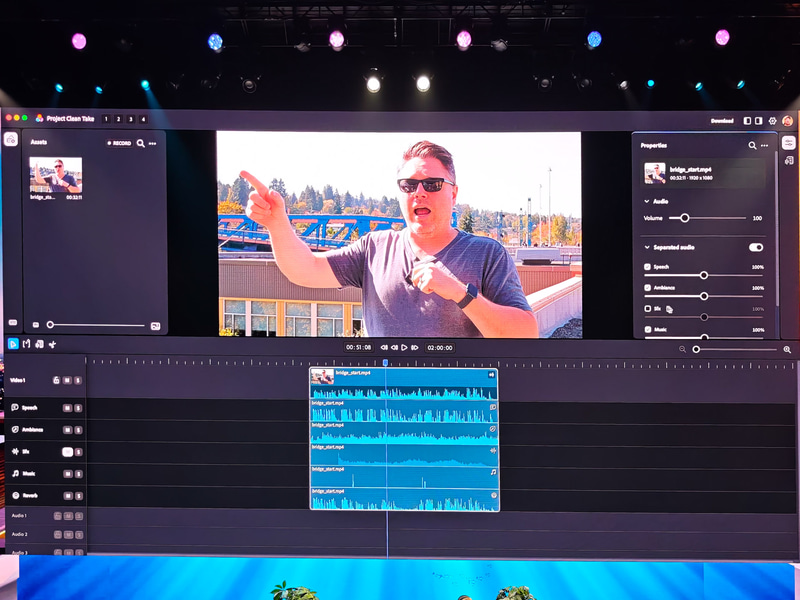Jump to the clip start
The image size is (800, 600).
click(x=384, y=348)
